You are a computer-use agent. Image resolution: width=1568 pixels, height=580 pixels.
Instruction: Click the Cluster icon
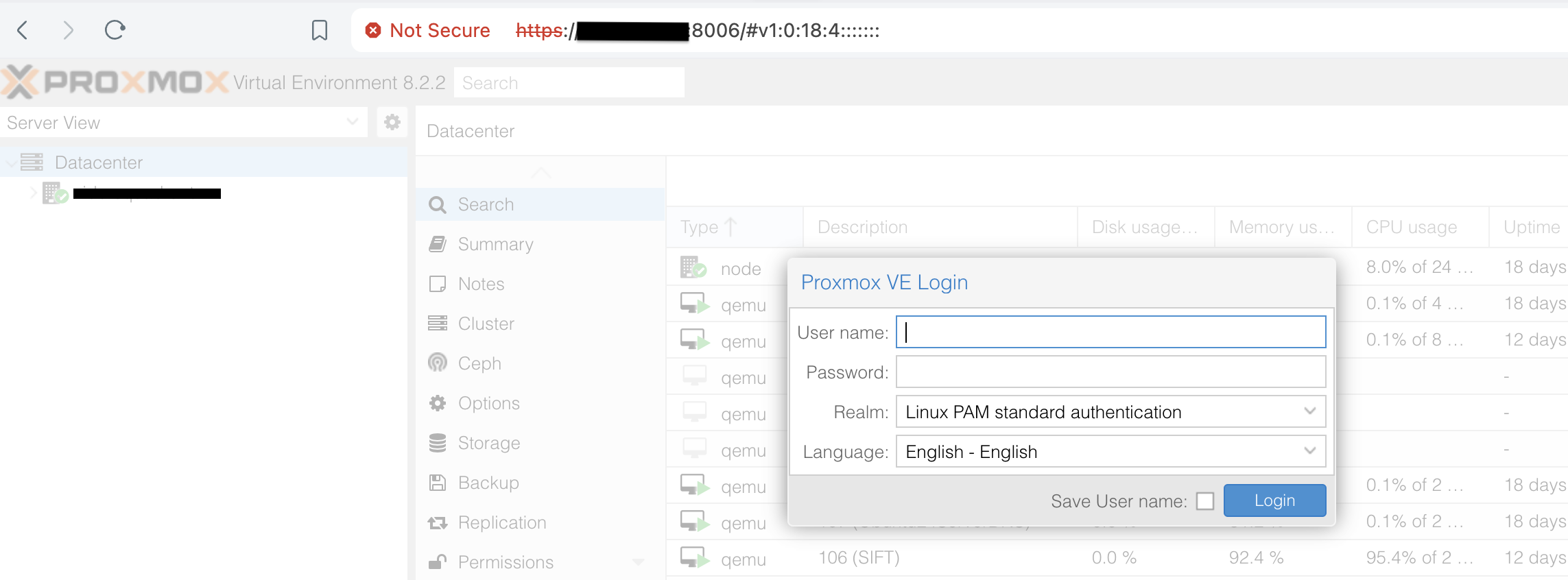438,324
